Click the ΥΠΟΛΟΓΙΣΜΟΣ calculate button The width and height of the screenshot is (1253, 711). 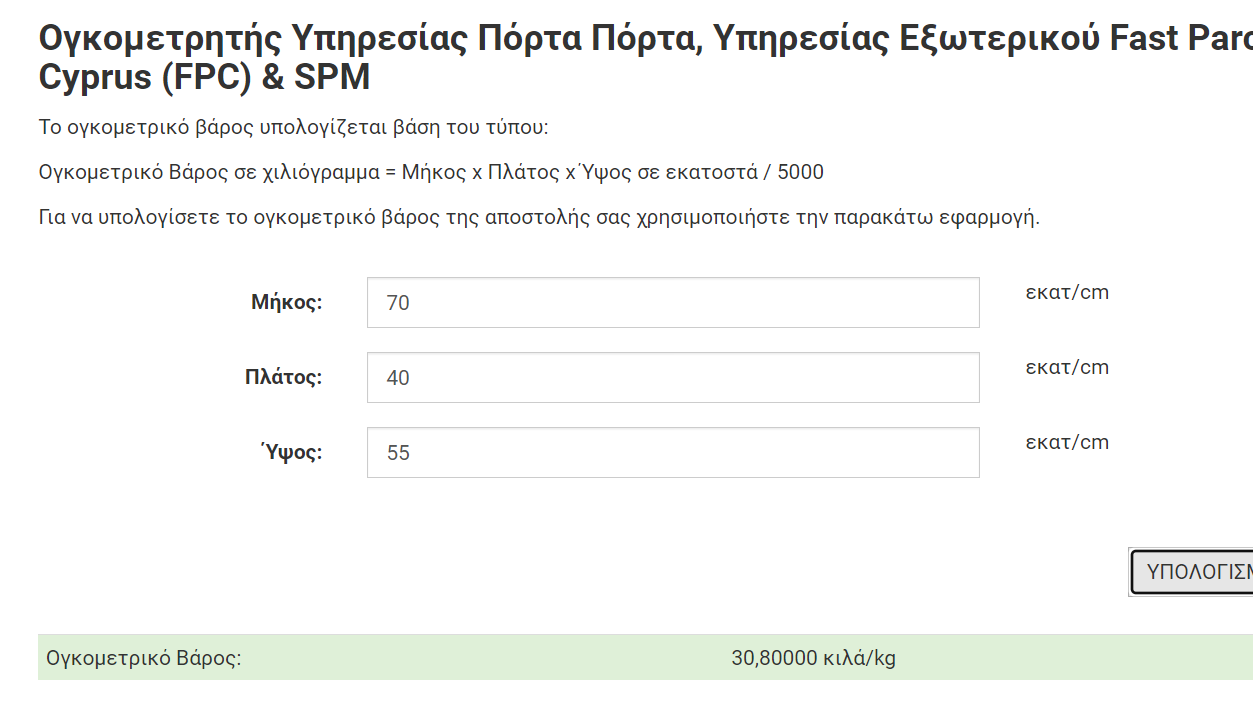(1191, 572)
